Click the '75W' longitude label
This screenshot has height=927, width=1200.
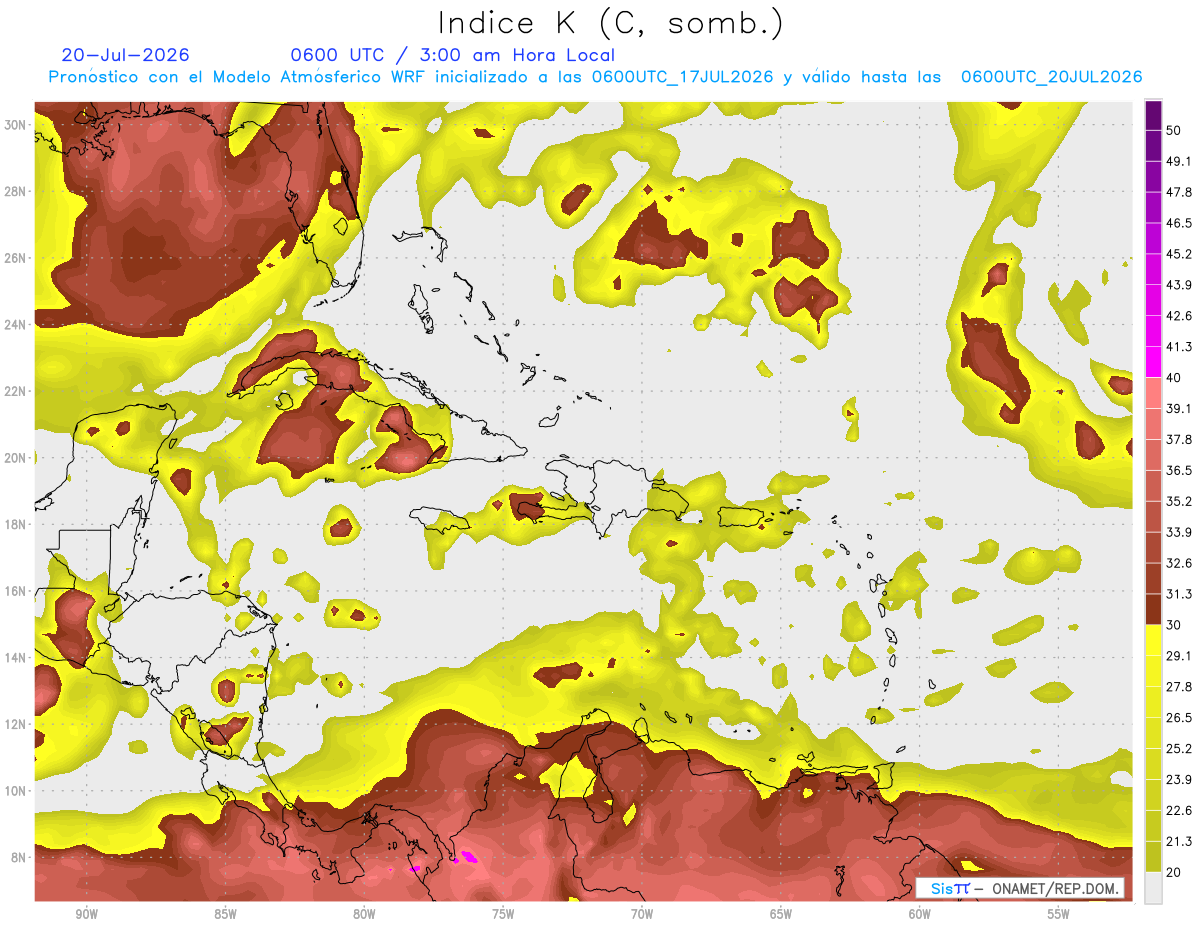tap(503, 914)
